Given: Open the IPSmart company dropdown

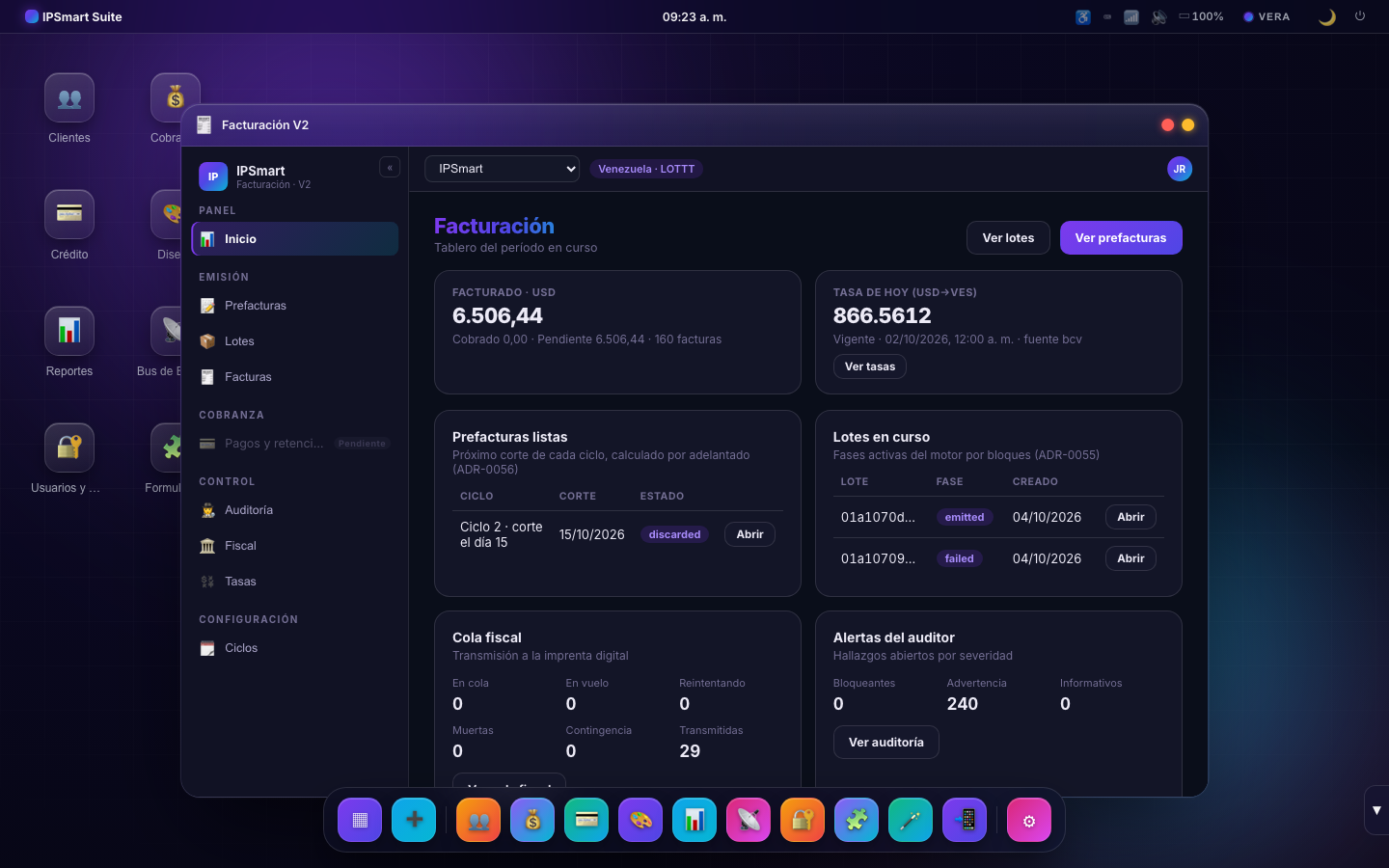Looking at the screenshot, I should point(502,169).
